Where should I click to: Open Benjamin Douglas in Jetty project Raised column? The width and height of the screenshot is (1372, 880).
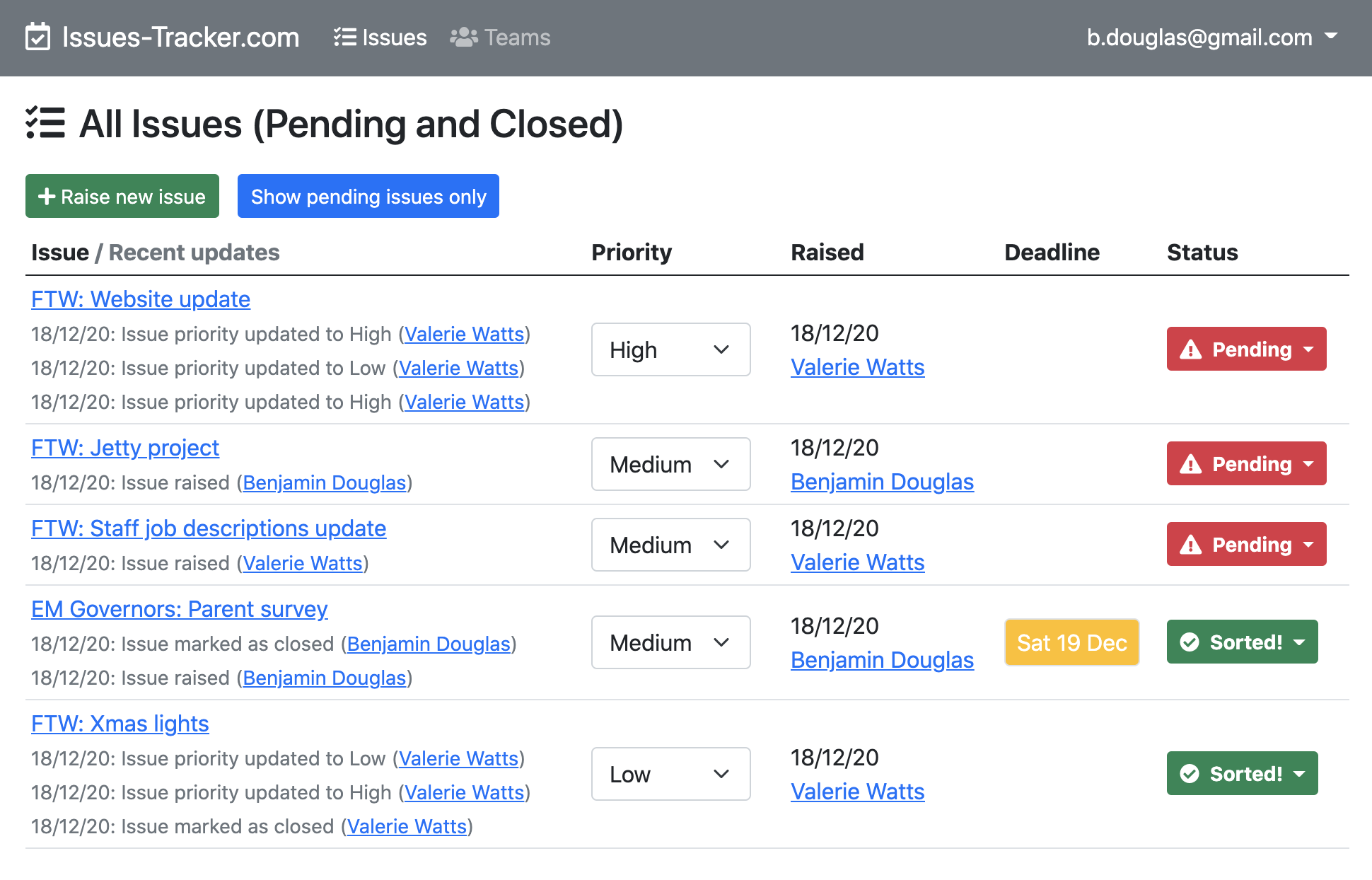[882, 482]
